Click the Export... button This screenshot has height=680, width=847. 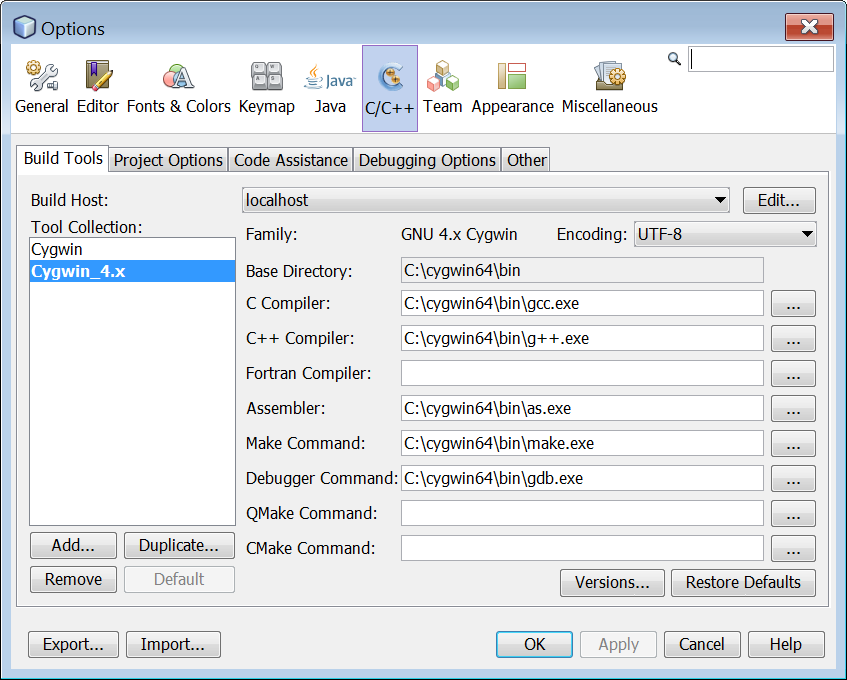[x=73, y=644]
